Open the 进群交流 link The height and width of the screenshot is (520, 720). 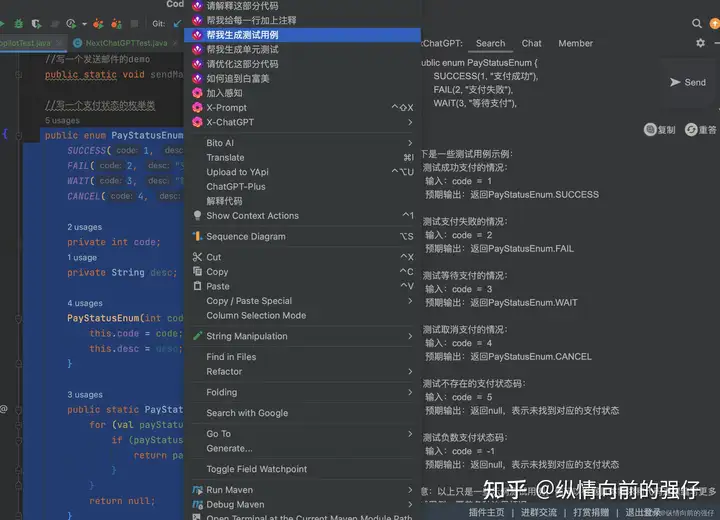coord(539,512)
